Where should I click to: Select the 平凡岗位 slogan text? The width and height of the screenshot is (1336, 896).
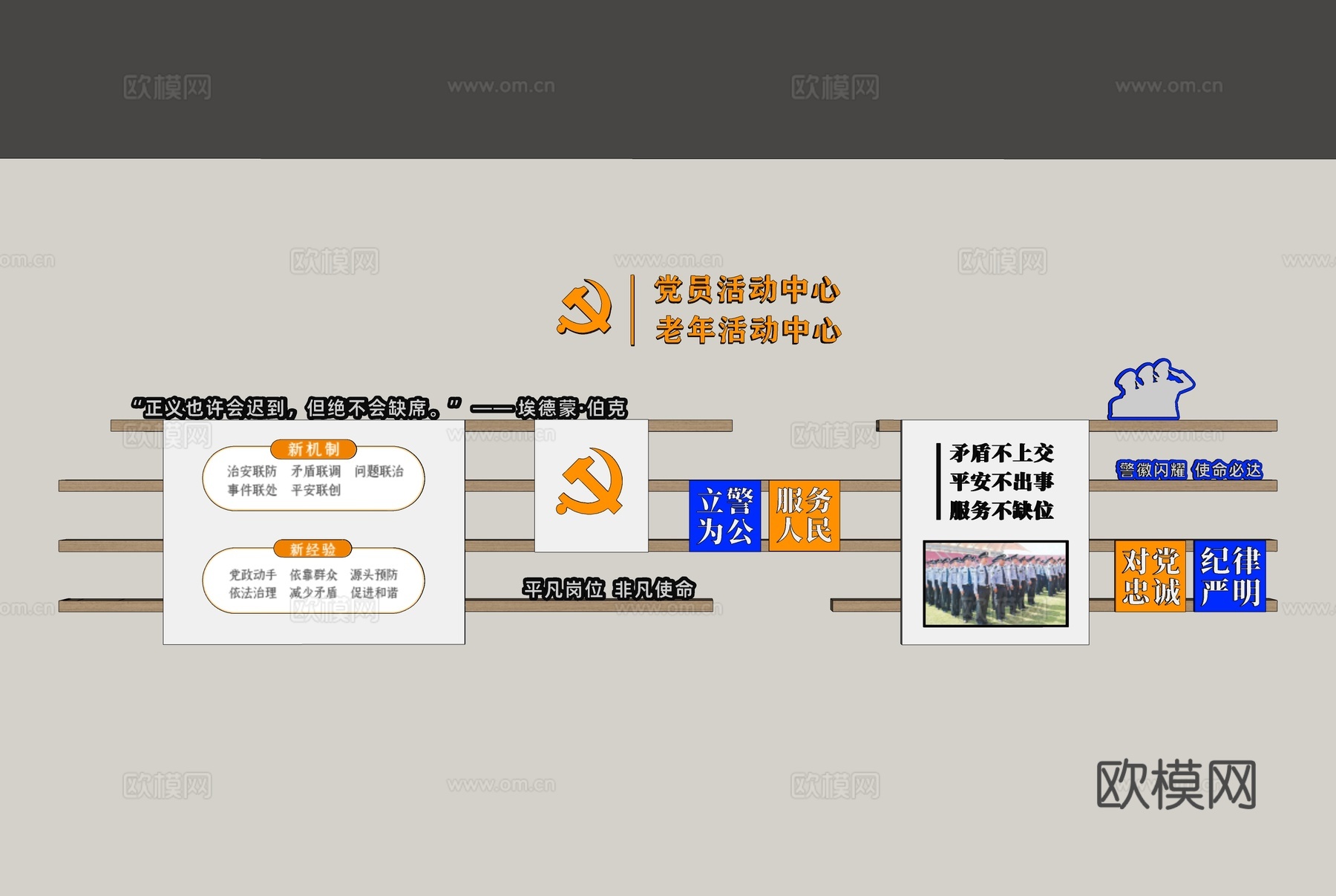point(563,589)
